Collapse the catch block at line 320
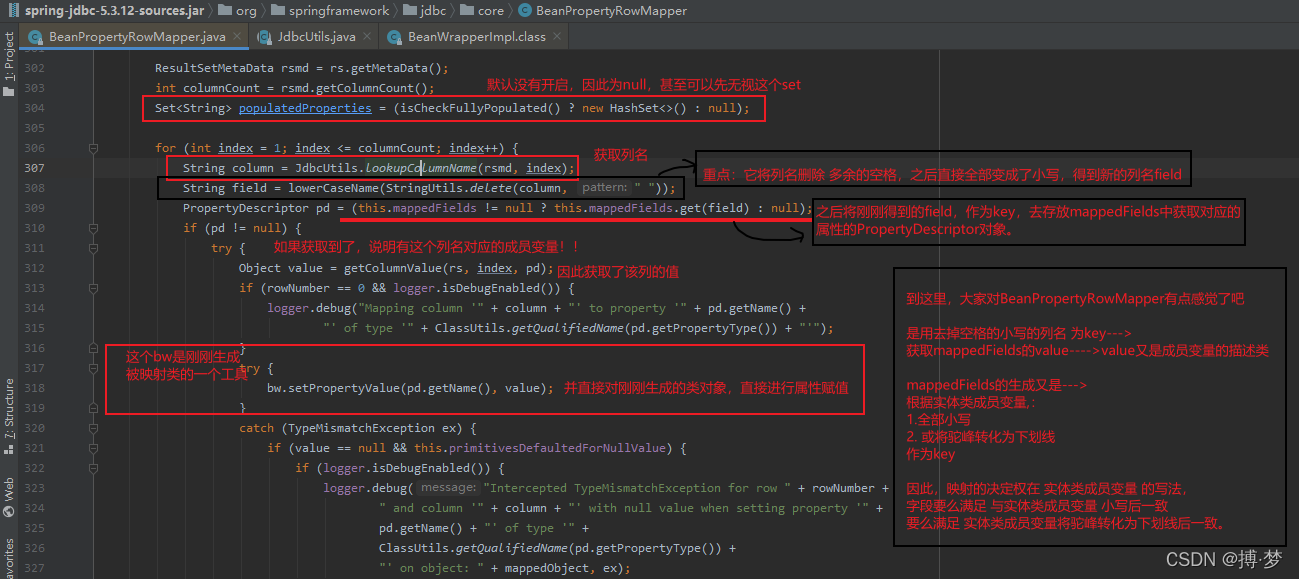 pyautogui.click(x=94, y=428)
